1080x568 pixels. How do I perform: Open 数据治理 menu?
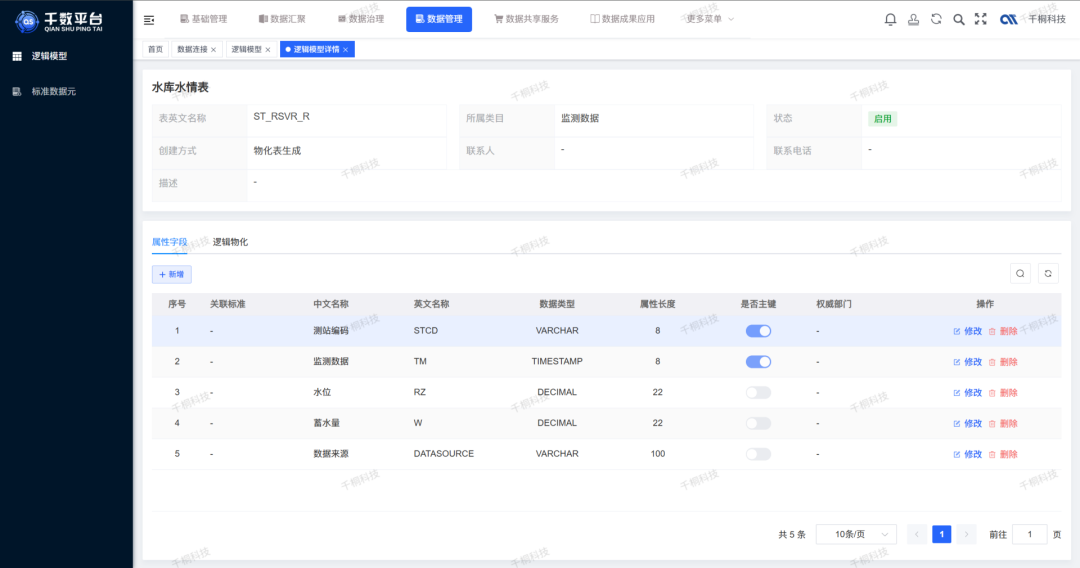[361, 19]
